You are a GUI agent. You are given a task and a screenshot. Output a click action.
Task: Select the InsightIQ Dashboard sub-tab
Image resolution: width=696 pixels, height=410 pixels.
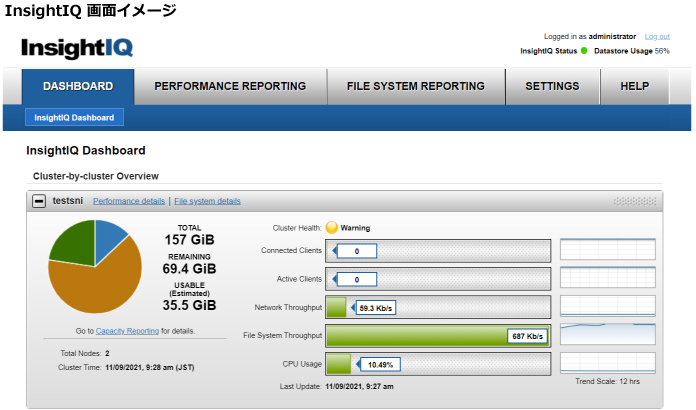click(x=74, y=118)
